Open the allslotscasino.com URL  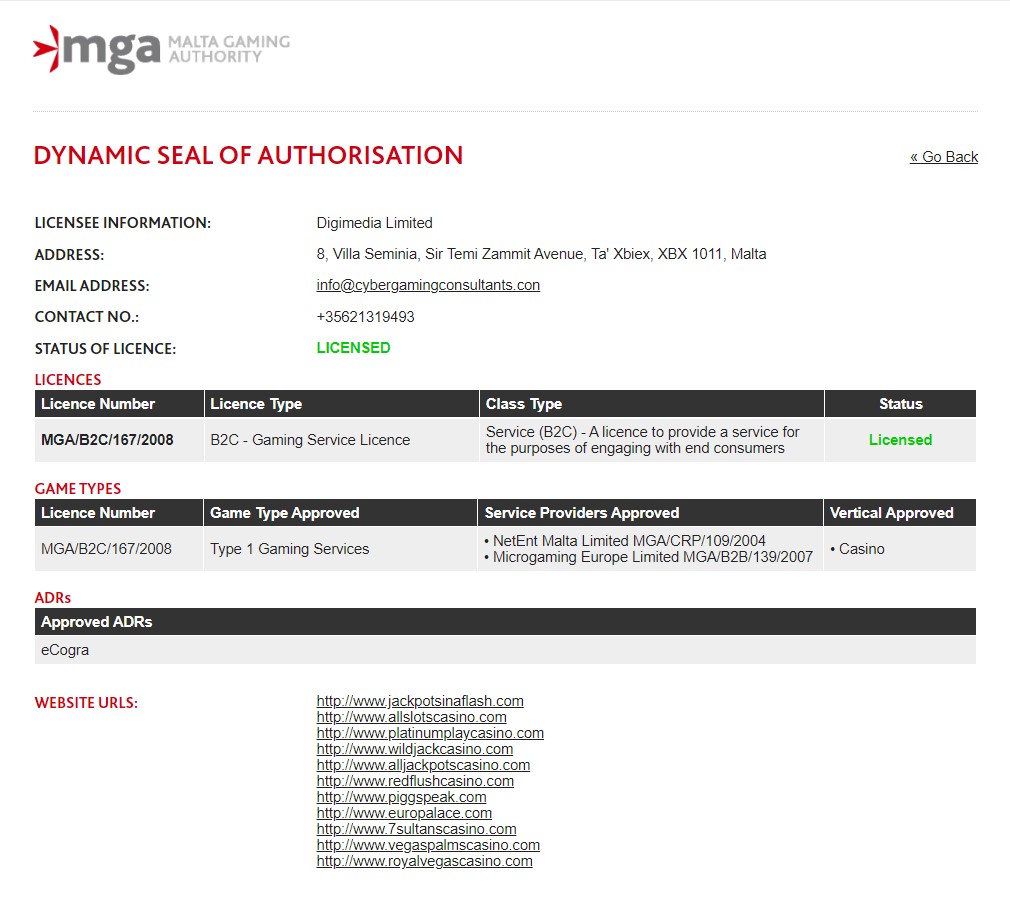411,717
